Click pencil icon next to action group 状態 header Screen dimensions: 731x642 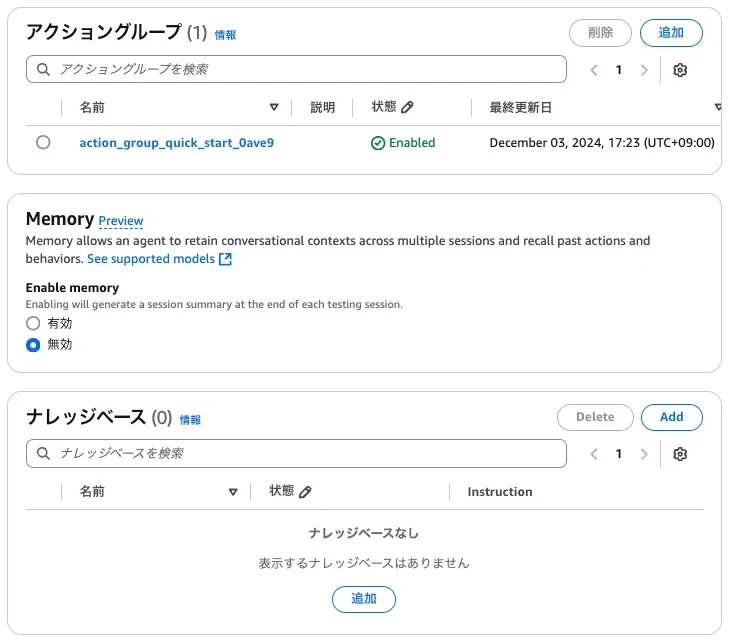[x=407, y=107]
